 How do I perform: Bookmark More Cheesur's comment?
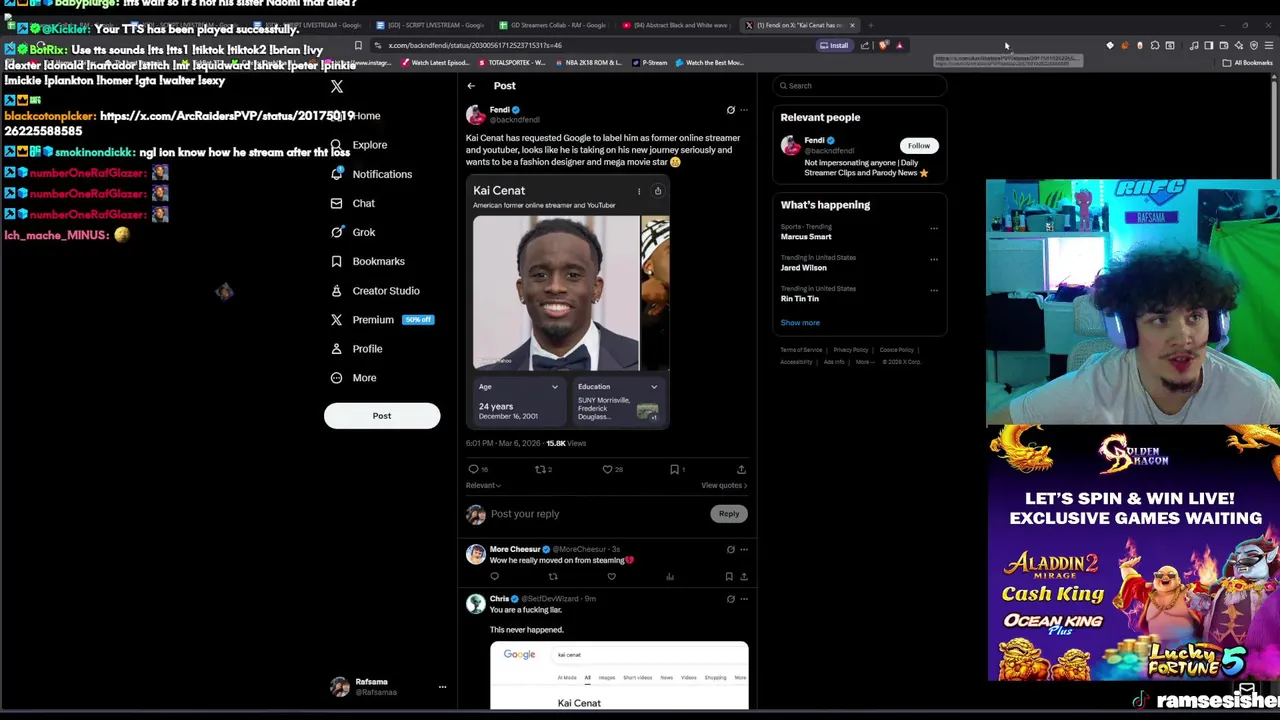pyautogui.click(x=729, y=577)
